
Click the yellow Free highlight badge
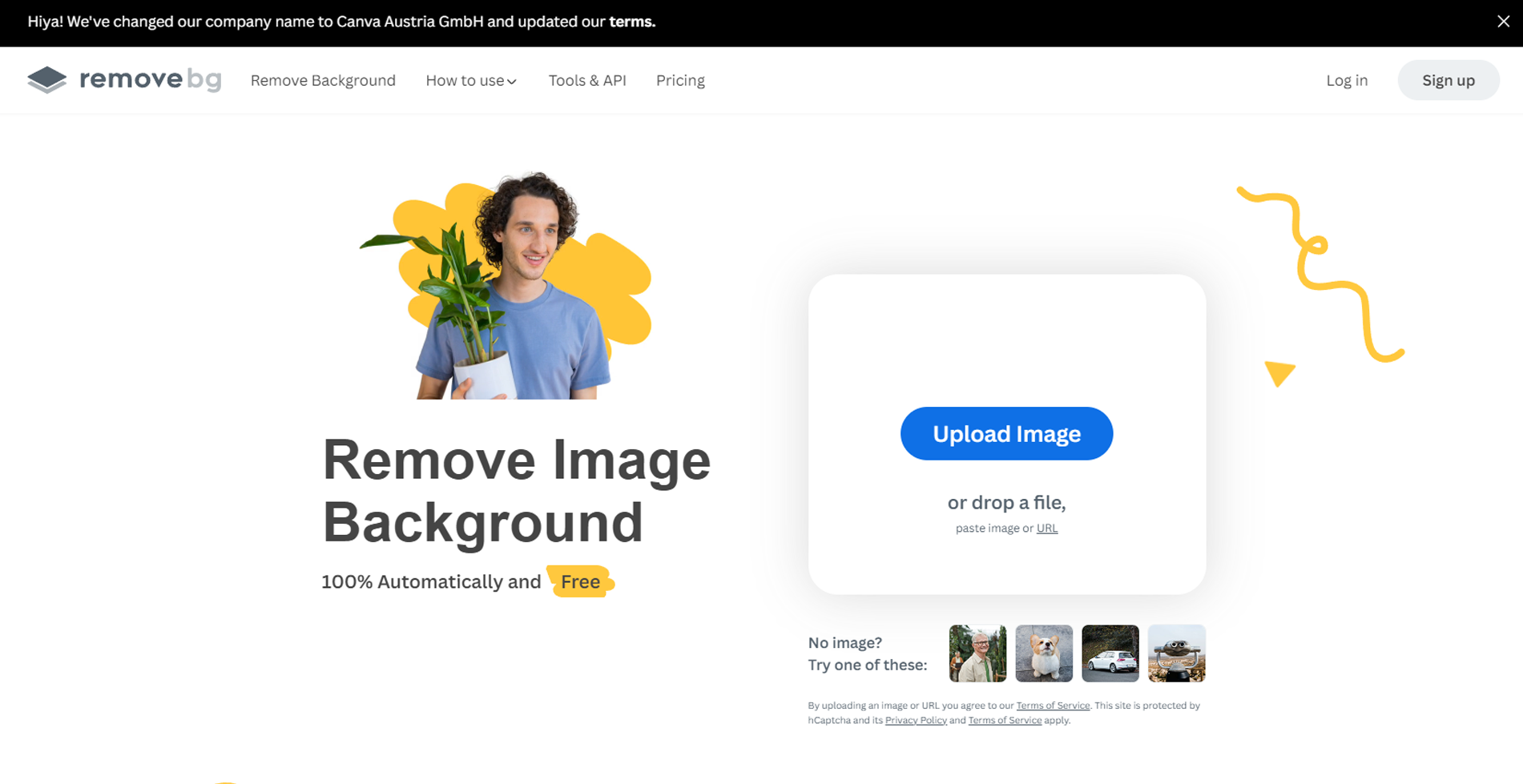click(580, 581)
